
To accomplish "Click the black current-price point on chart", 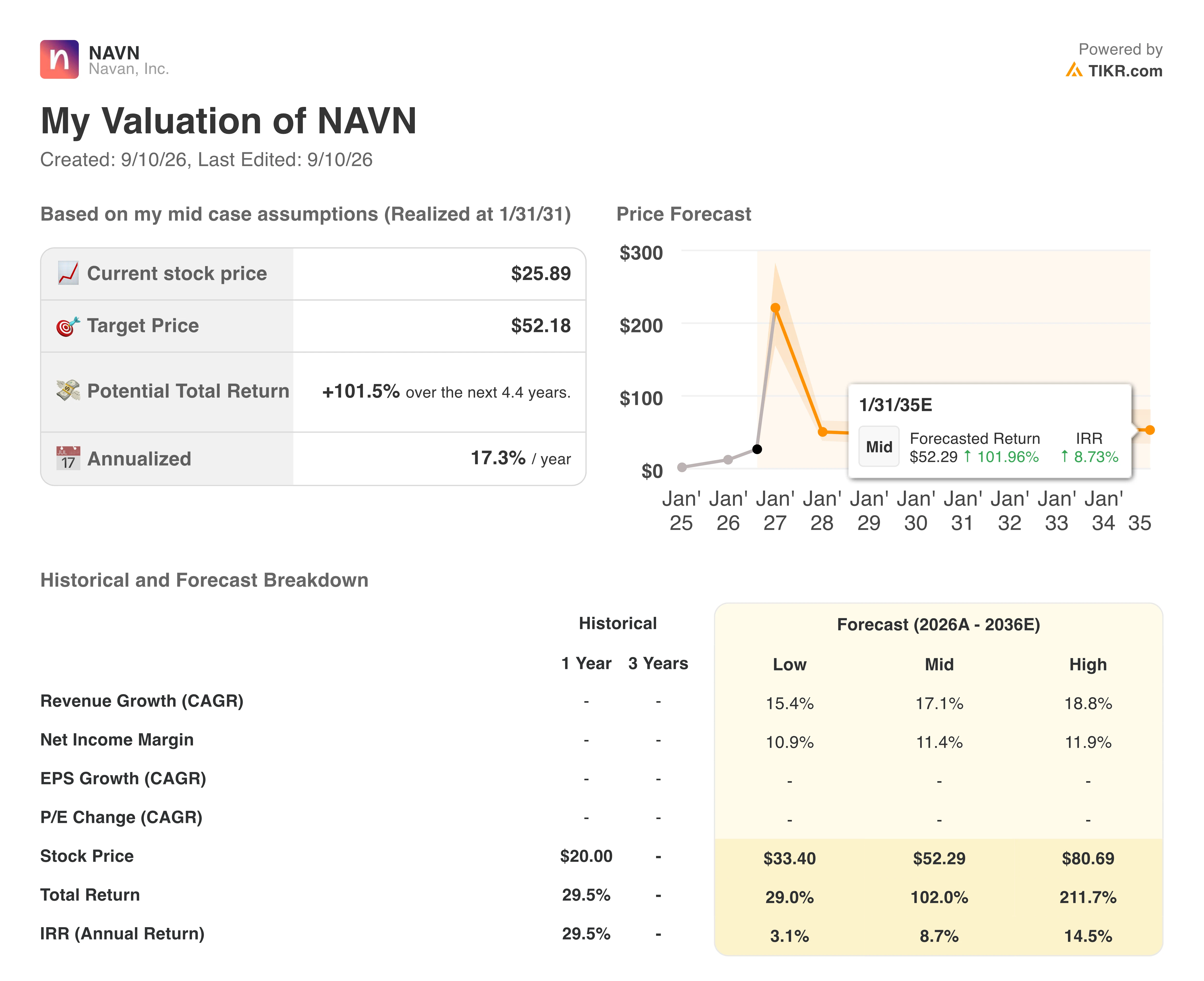I will click(x=757, y=449).
